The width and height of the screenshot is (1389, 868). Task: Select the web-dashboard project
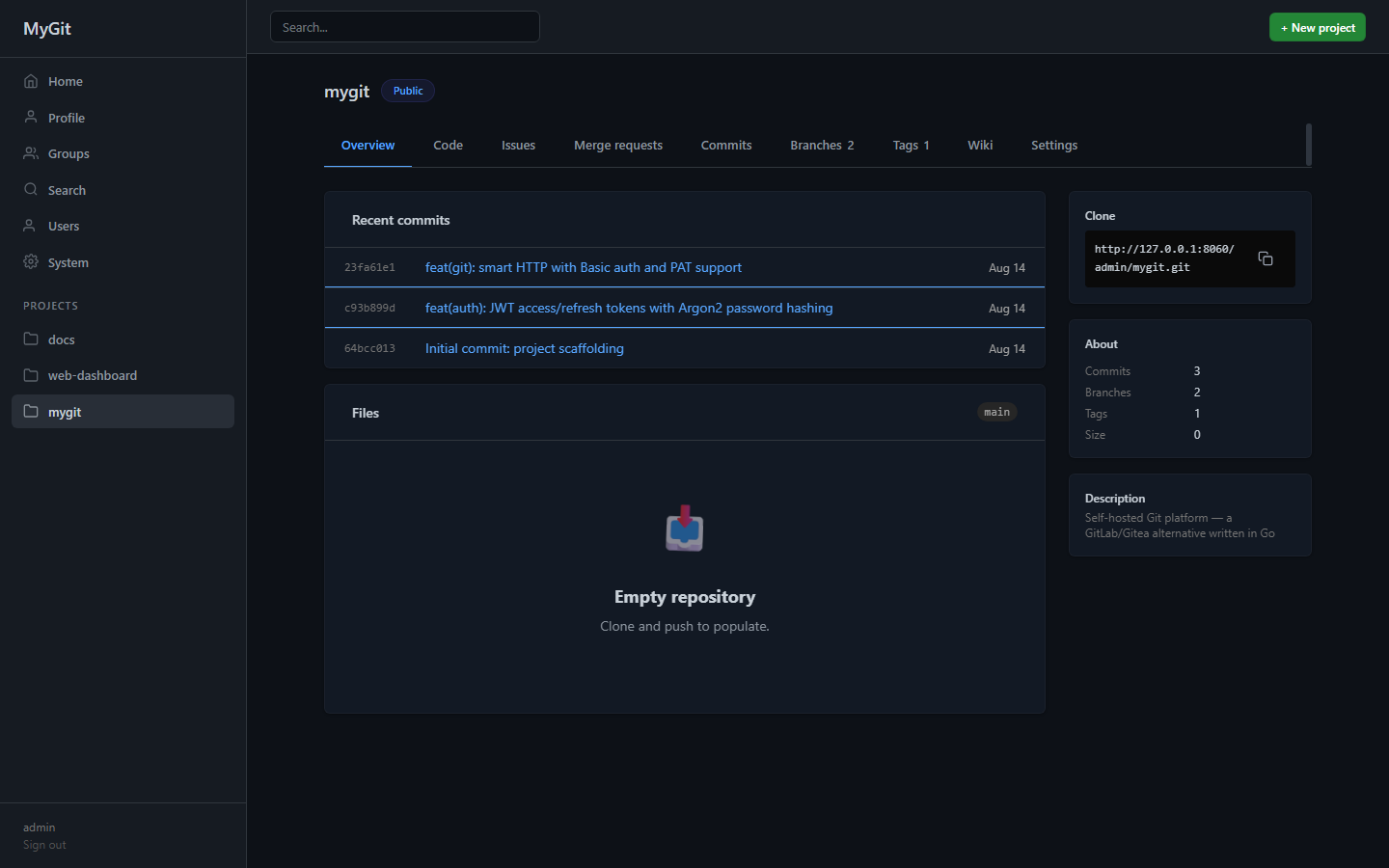[123, 375]
